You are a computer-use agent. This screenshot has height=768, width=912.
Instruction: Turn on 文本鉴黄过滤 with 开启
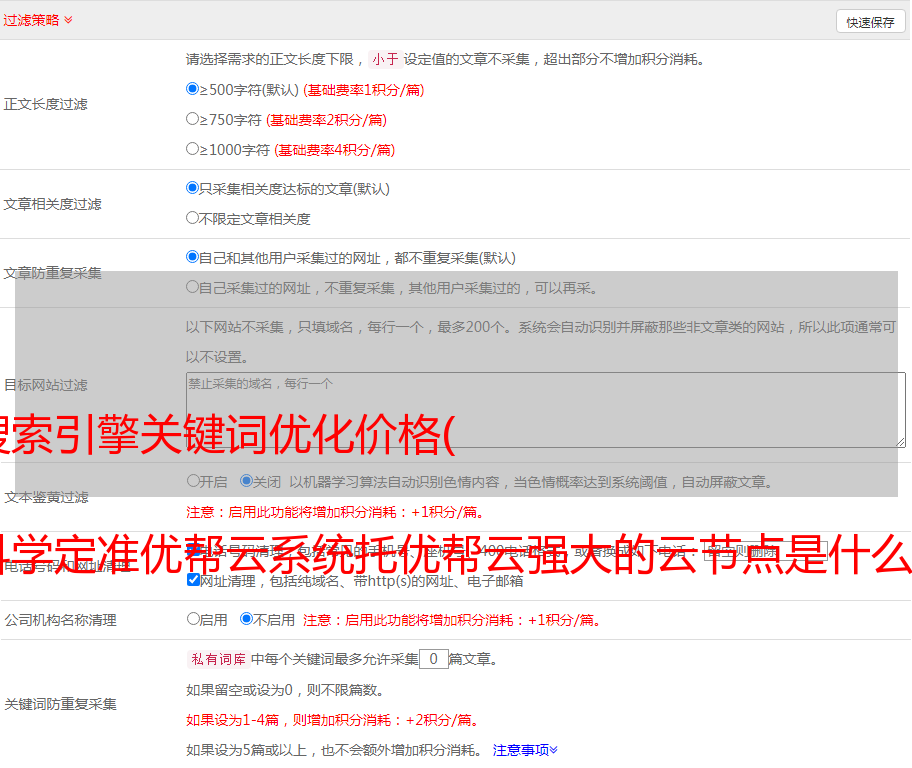coord(193,481)
